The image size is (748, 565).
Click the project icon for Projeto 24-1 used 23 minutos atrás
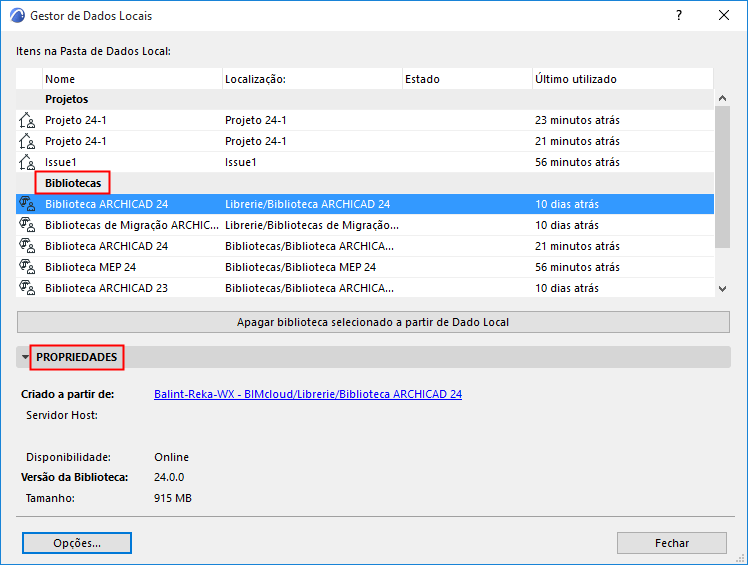point(27,120)
